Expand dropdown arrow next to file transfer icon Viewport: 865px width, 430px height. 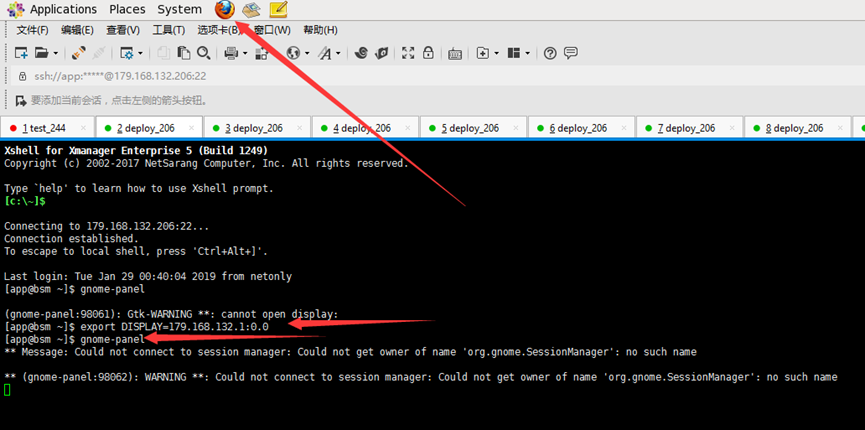[x=496, y=54]
